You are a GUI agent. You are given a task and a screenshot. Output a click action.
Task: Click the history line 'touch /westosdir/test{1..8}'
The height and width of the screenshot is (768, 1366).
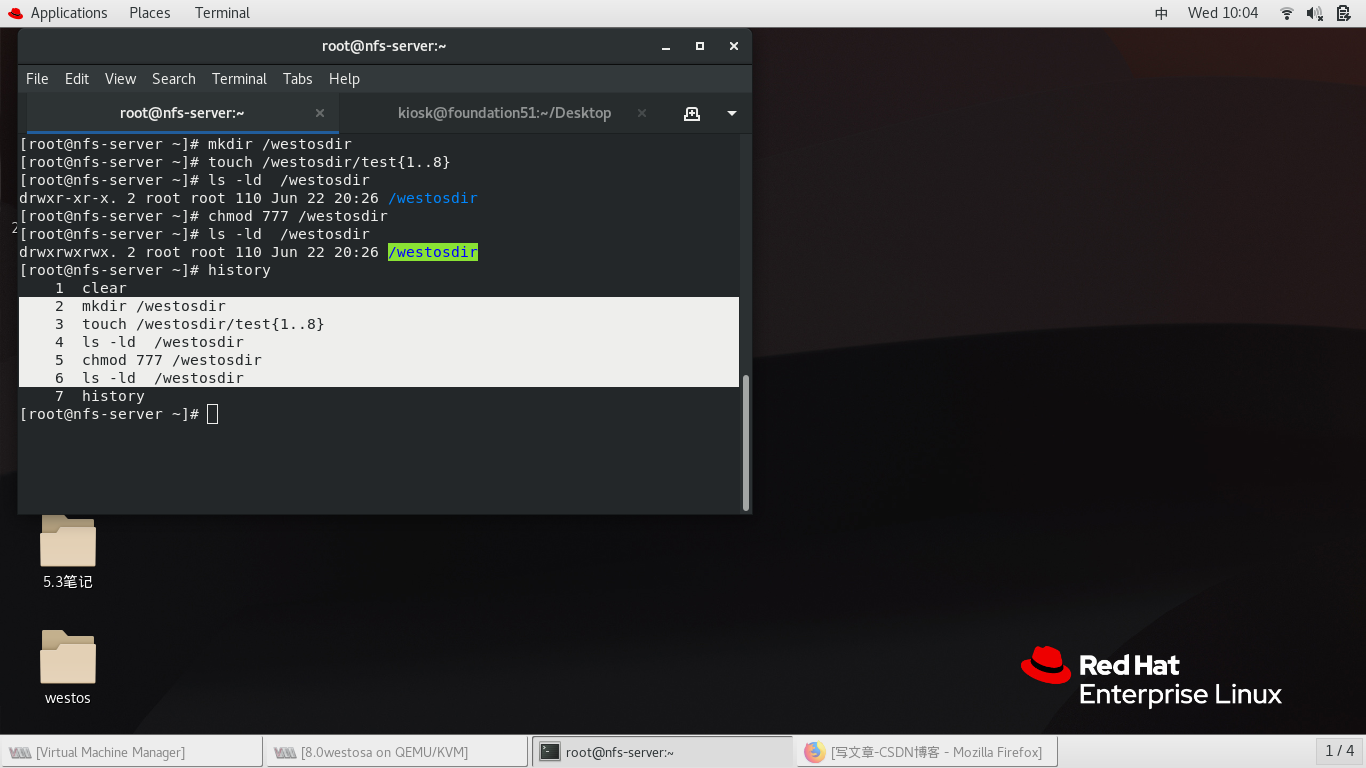tap(203, 324)
